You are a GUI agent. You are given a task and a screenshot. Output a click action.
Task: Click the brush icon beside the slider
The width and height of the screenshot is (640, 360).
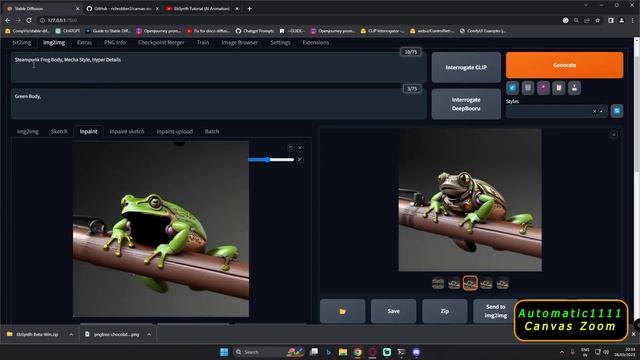tap(300, 159)
